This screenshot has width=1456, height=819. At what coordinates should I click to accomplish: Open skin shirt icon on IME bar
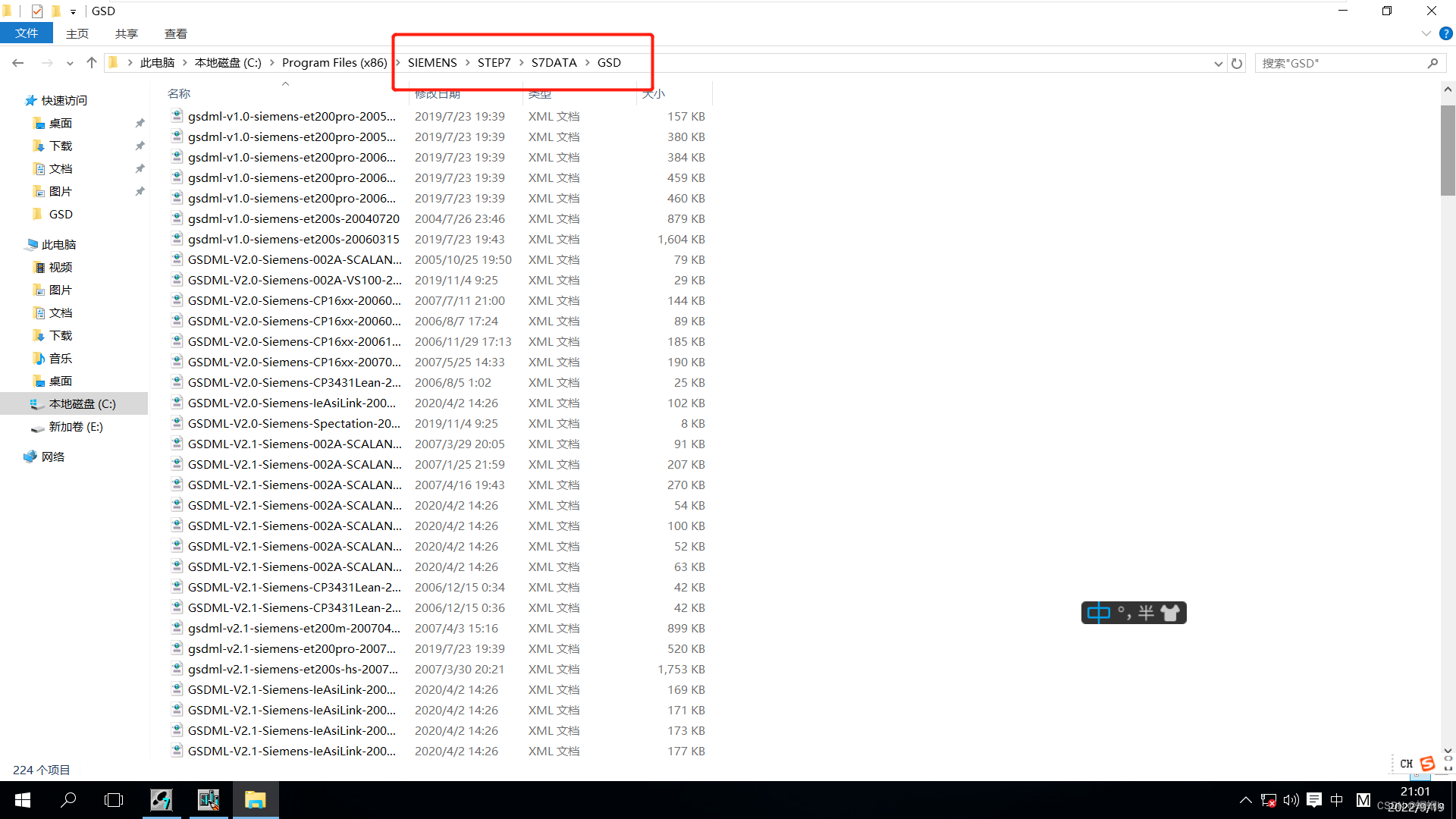1170,613
